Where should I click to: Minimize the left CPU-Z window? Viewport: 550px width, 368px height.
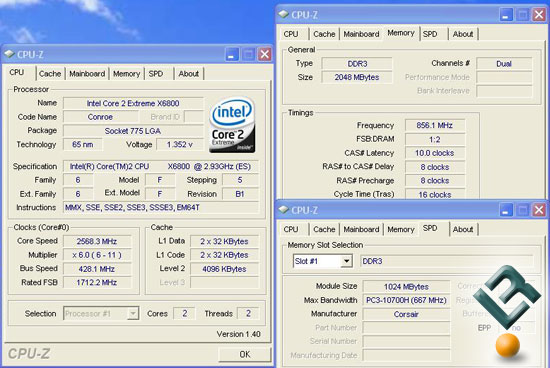[232, 54]
